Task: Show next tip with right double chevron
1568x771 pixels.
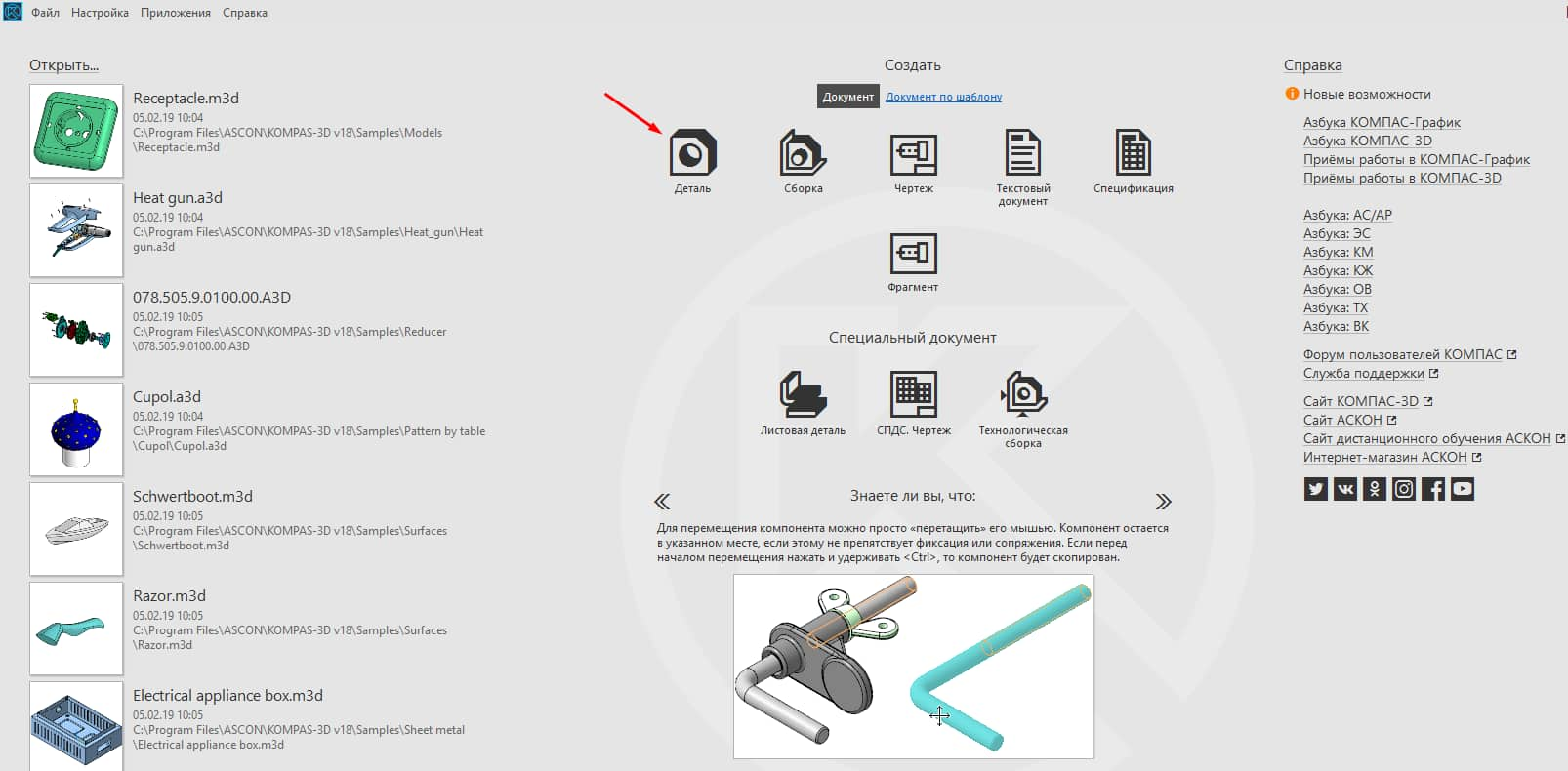Action: [1163, 502]
